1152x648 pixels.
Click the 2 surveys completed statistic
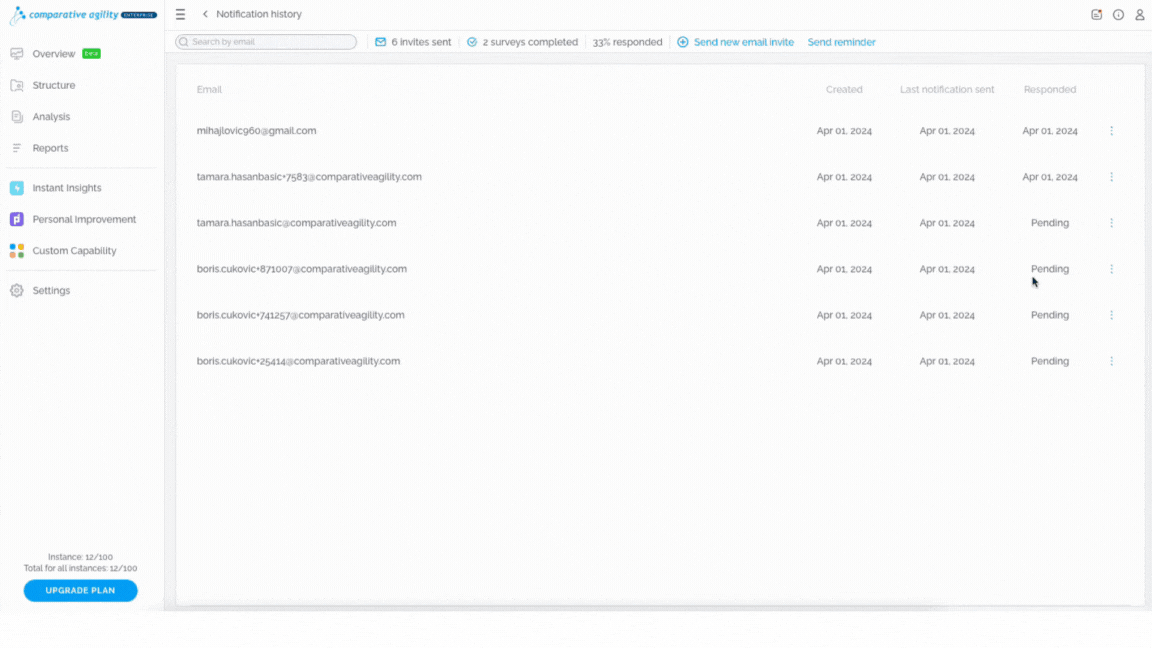[530, 42]
